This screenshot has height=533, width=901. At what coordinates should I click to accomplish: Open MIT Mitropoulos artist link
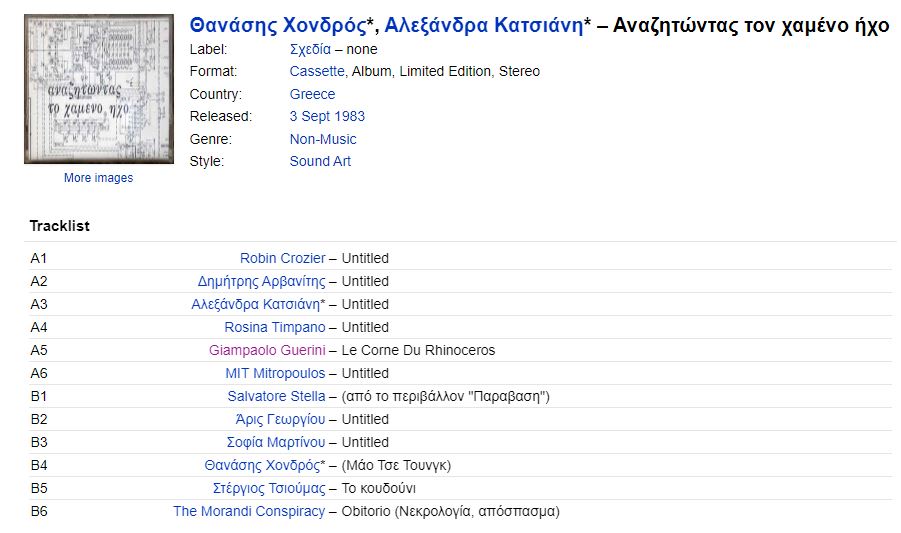pos(275,373)
